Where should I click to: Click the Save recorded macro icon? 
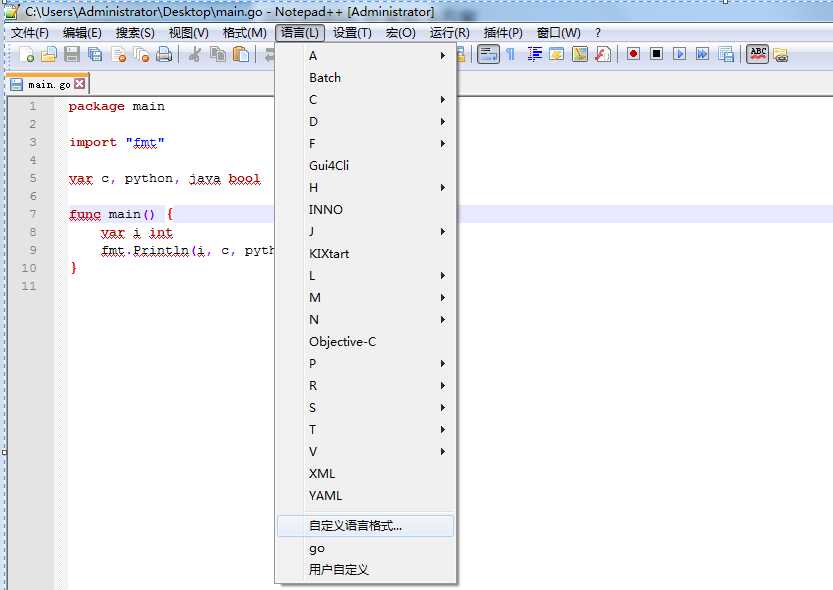click(x=726, y=54)
